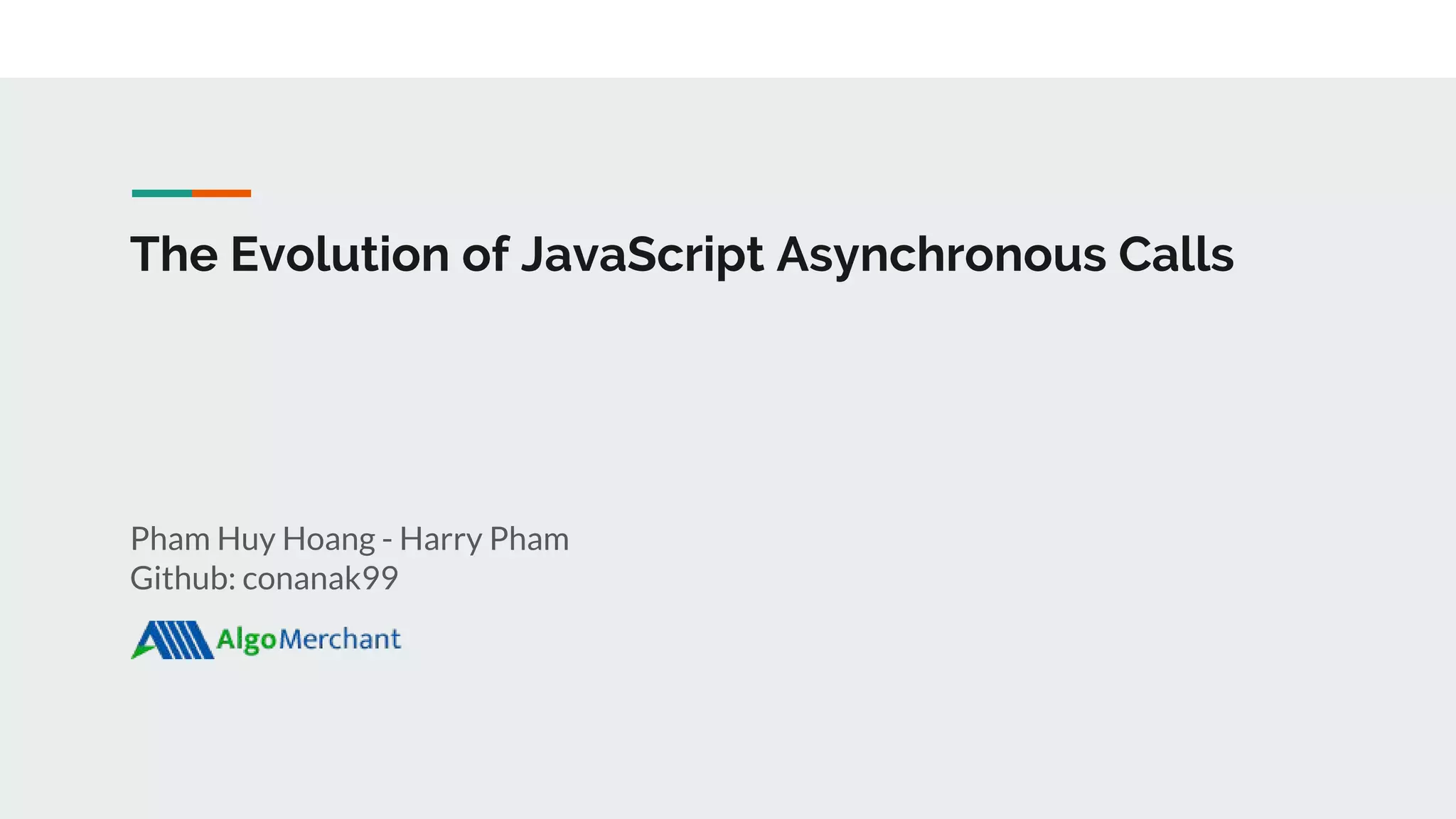This screenshot has width=1456, height=819.
Task: Click the hyphen between the two names
Action: 387,542
